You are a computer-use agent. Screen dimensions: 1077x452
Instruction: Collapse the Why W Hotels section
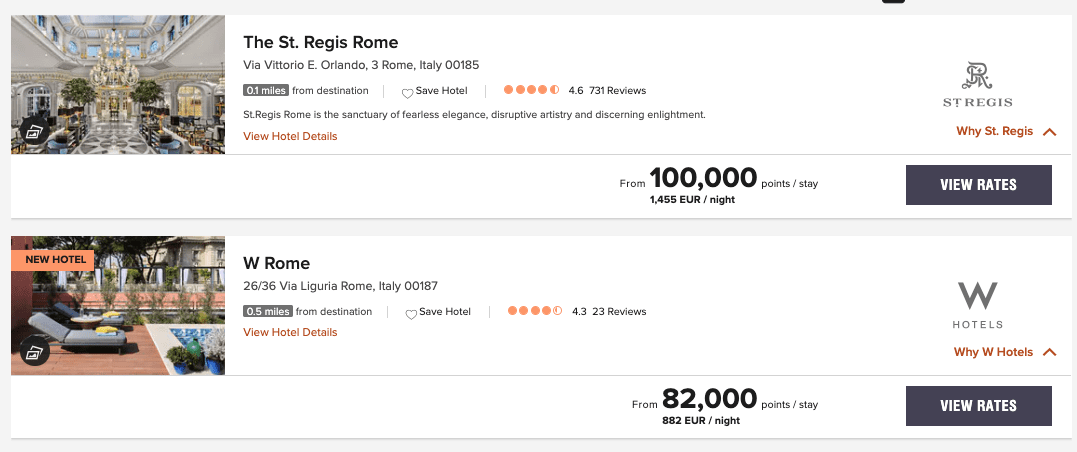tap(1005, 352)
